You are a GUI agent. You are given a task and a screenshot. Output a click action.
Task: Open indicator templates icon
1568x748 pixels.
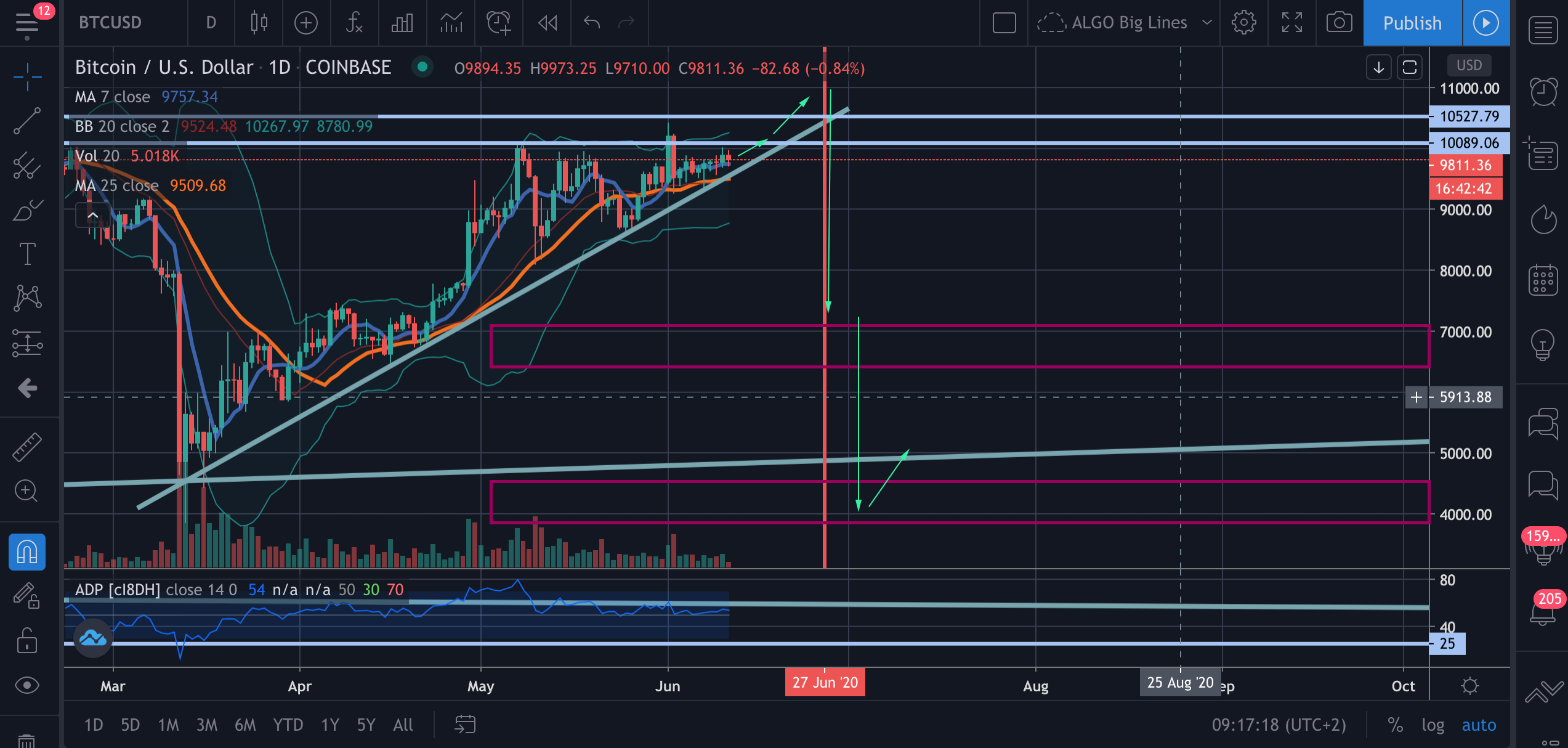[451, 23]
